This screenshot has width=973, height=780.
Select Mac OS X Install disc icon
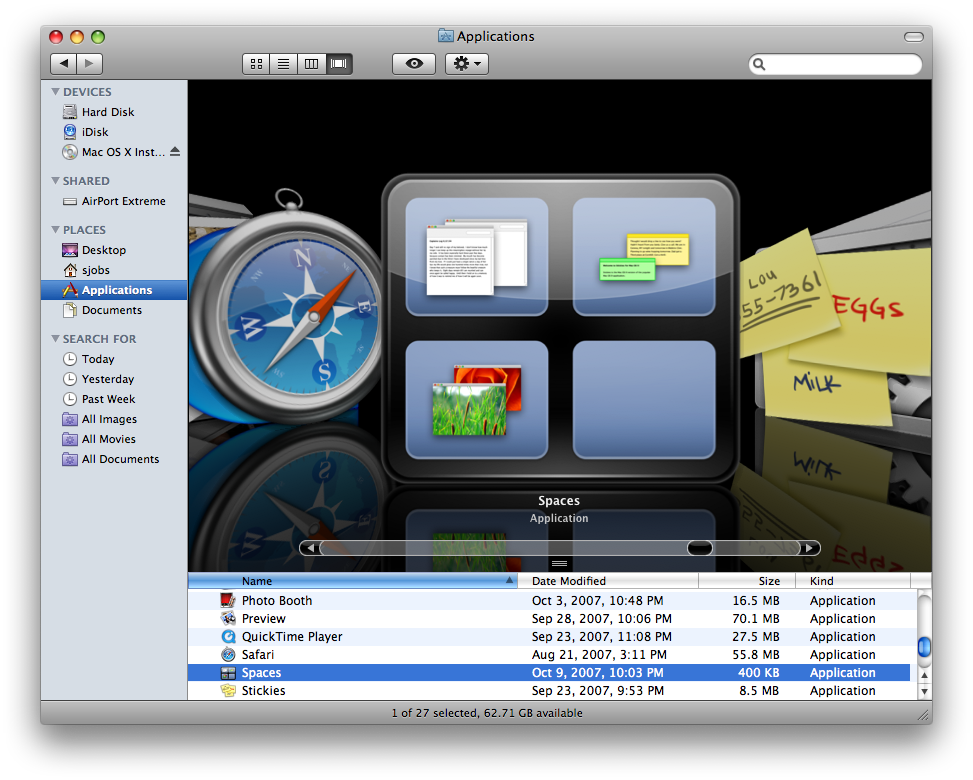click(70, 152)
